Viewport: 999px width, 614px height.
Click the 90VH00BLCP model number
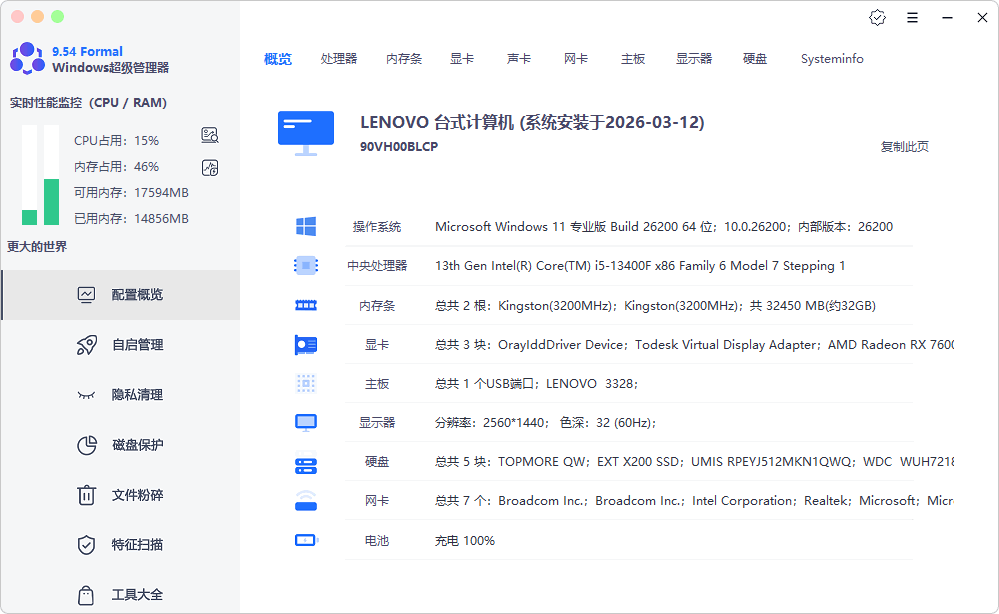(399, 146)
